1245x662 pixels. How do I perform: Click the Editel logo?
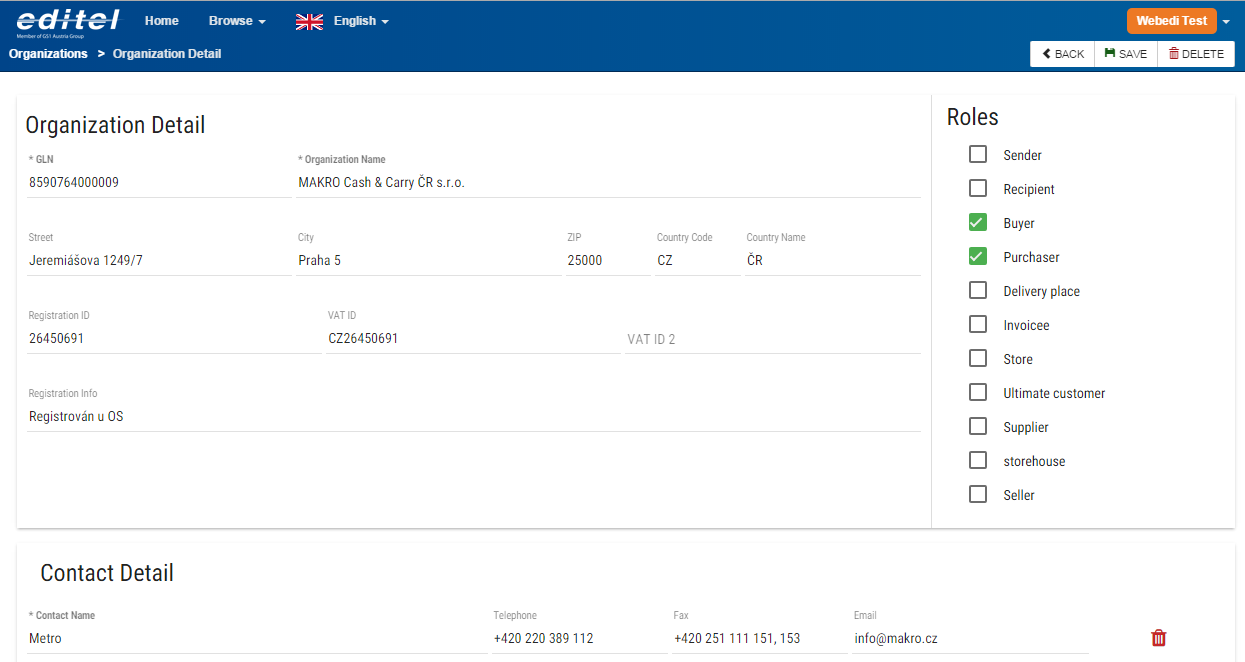[x=68, y=21]
